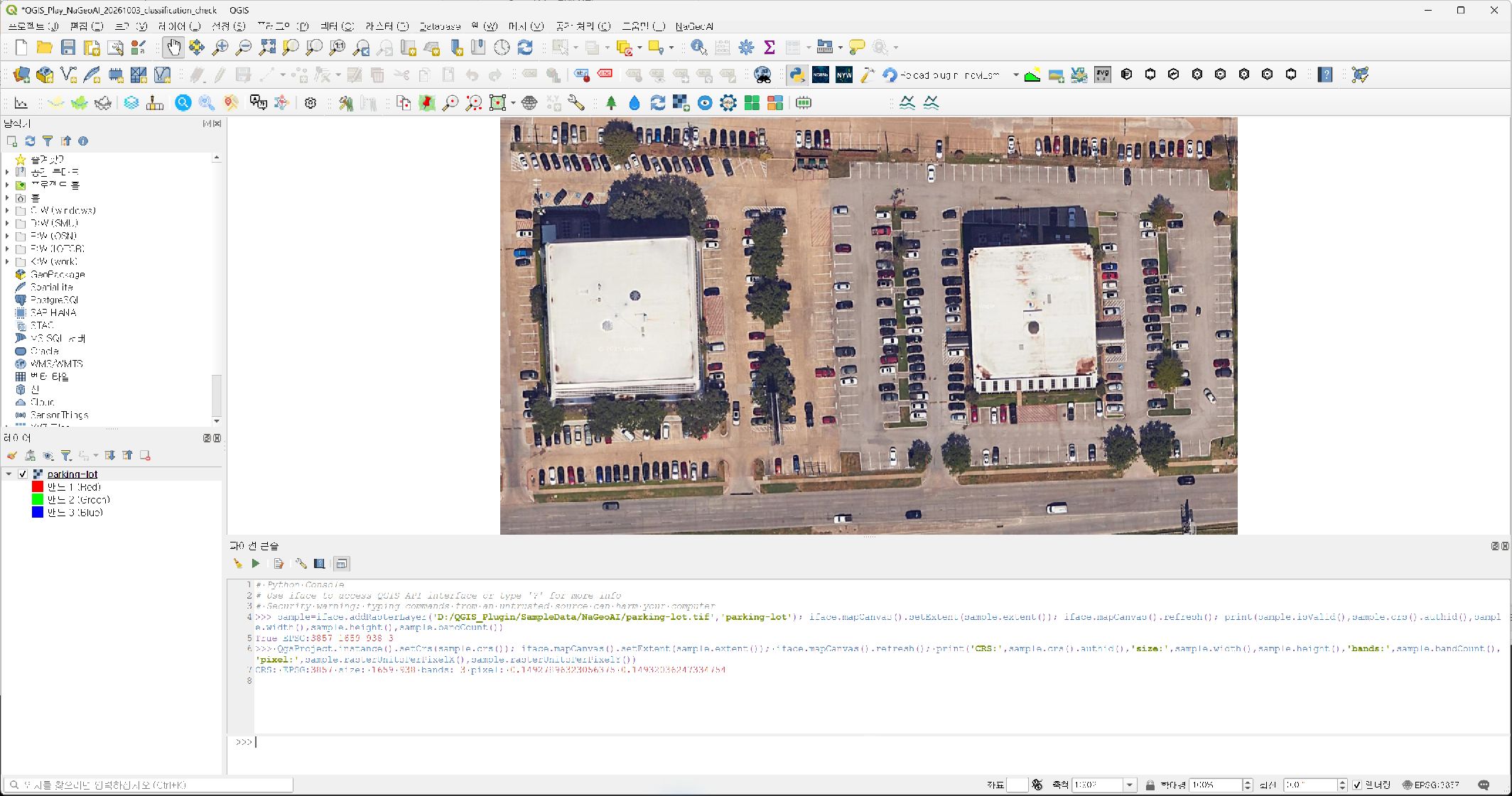
Task: Click the Statistical Summary sigma icon
Action: click(769, 48)
